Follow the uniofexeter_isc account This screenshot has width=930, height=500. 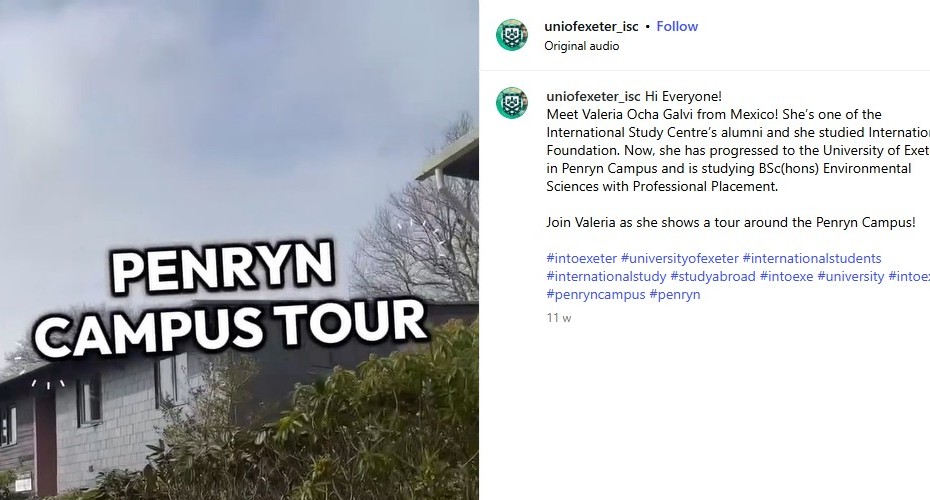pyautogui.click(x=677, y=27)
